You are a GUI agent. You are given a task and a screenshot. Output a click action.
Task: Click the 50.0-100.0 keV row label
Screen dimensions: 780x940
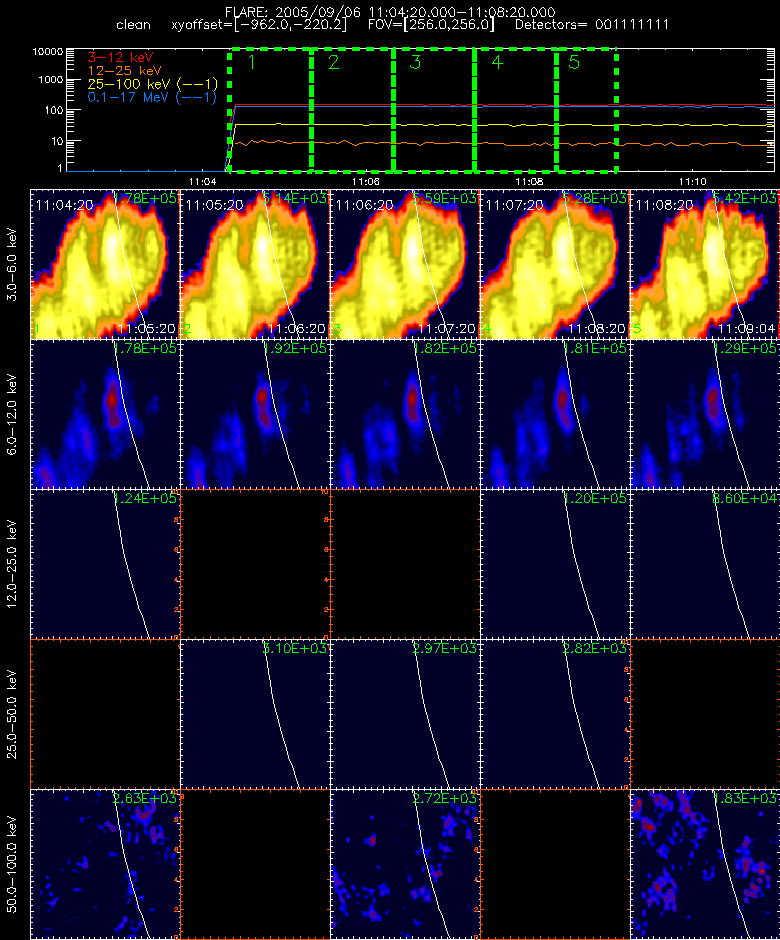(12, 864)
